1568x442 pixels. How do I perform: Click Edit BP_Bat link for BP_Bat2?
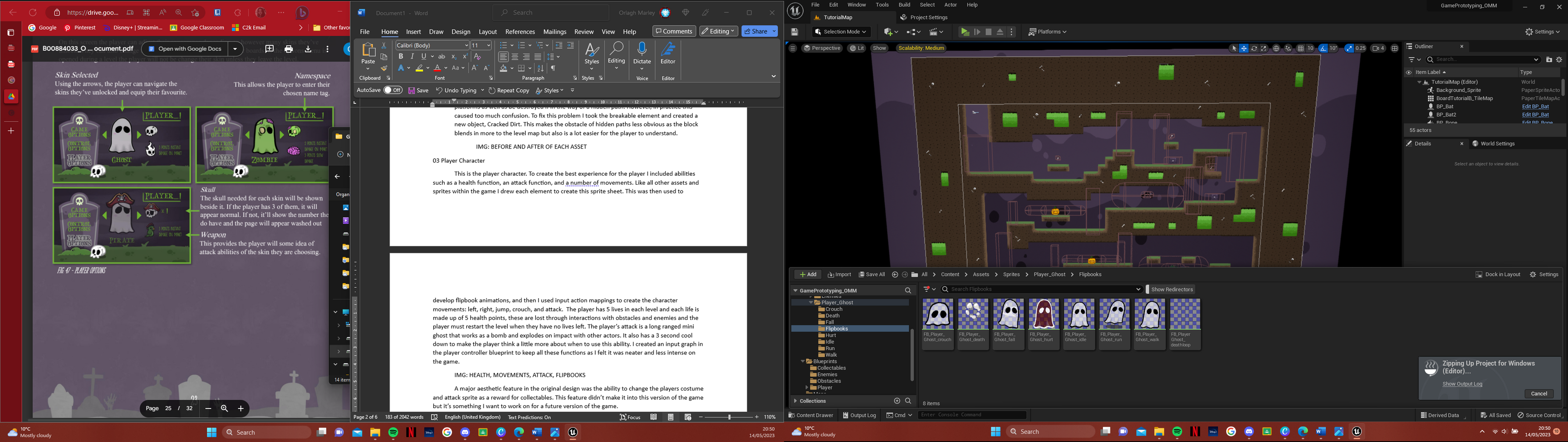[1535, 114]
